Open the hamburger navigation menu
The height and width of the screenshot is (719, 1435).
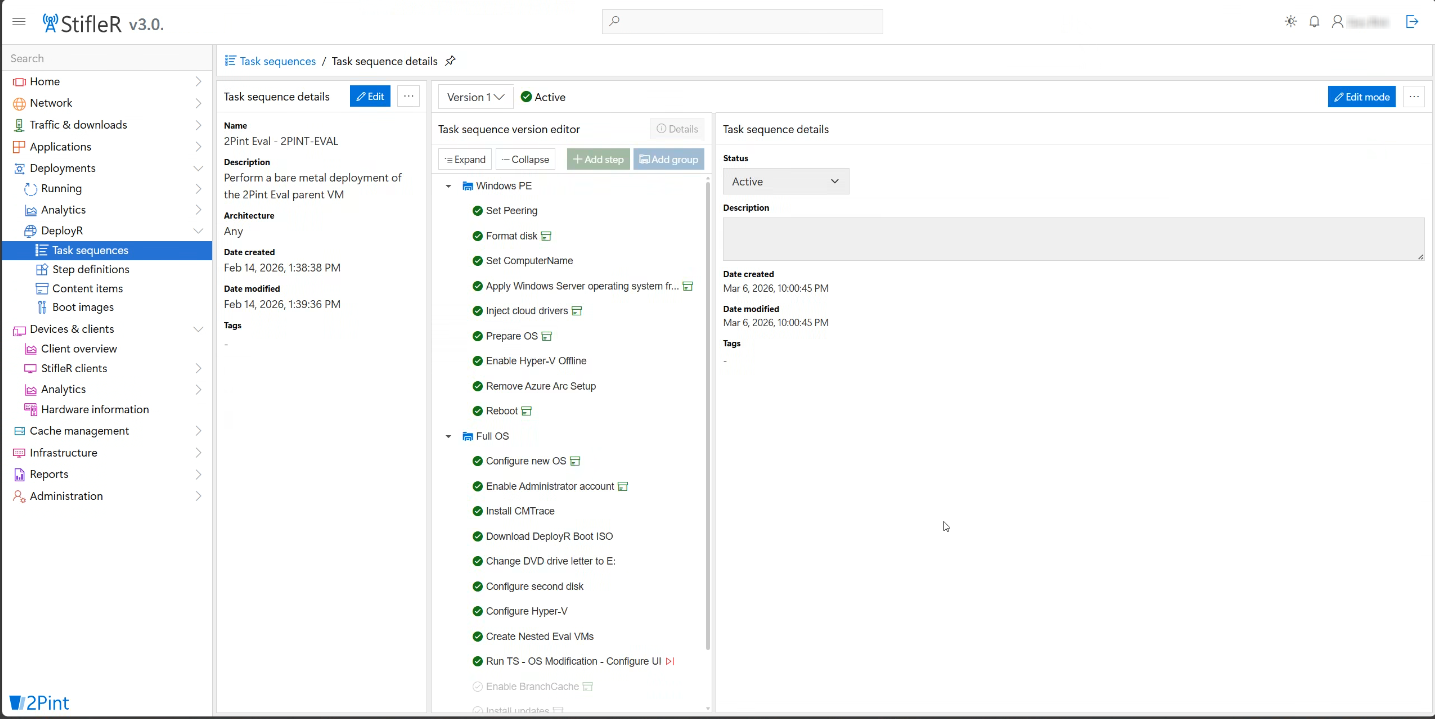coord(19,21)
